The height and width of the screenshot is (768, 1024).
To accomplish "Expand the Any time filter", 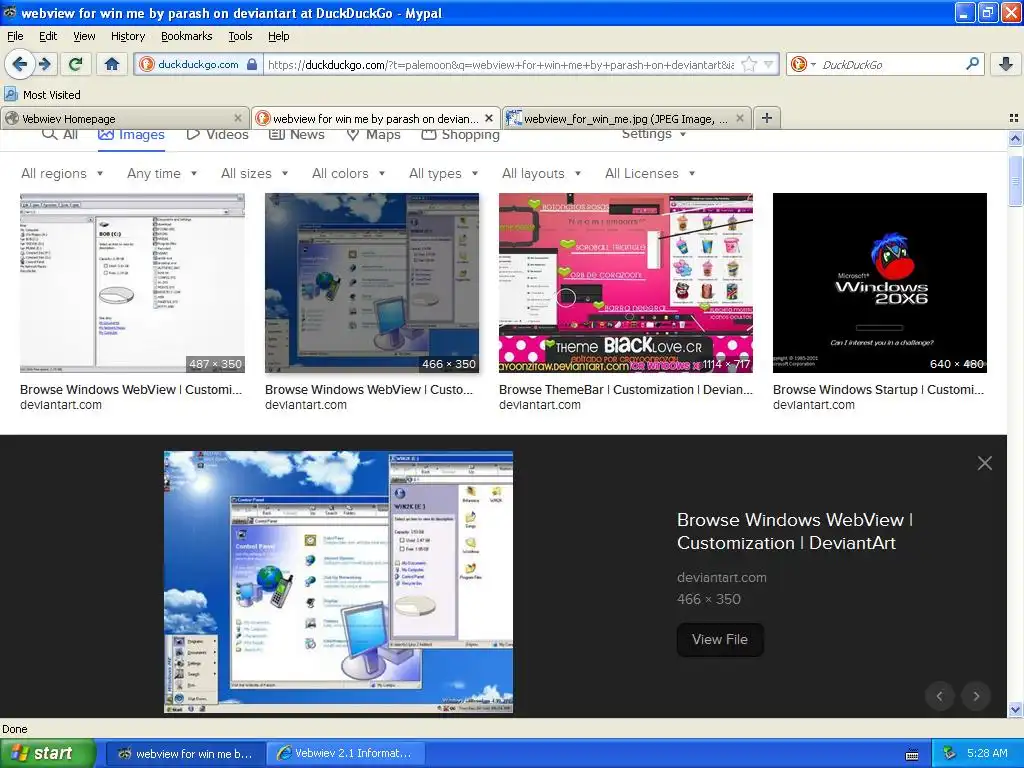I will (x=162, y=174).
